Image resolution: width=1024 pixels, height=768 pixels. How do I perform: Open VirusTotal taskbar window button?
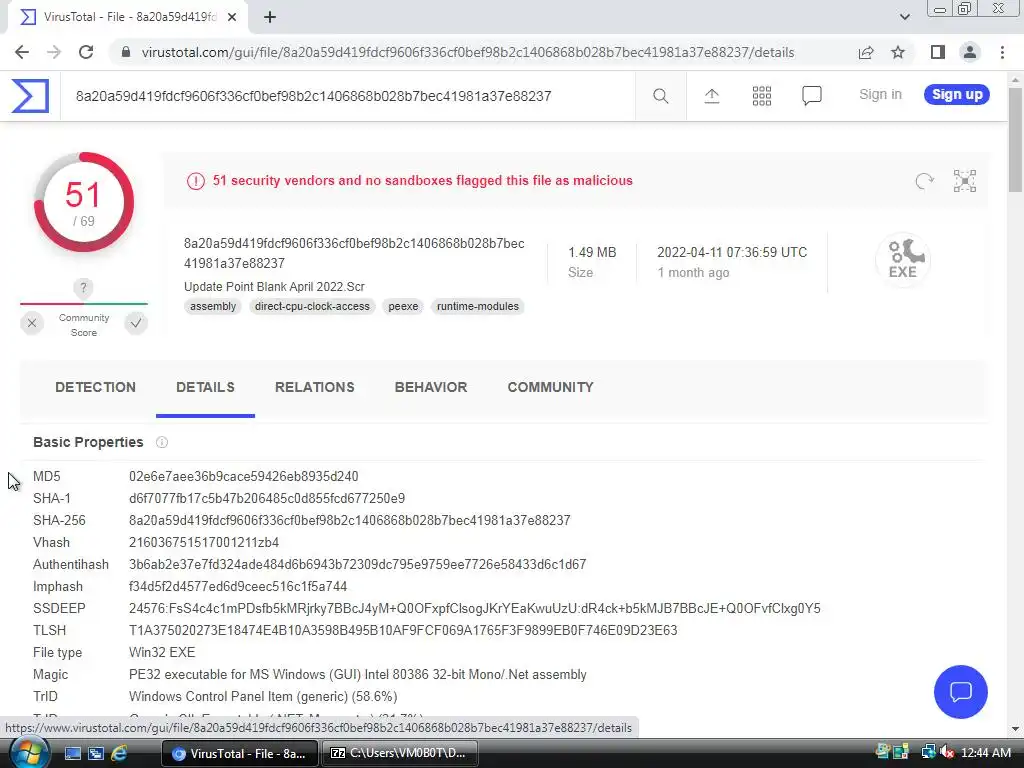[x=240, y=754]
